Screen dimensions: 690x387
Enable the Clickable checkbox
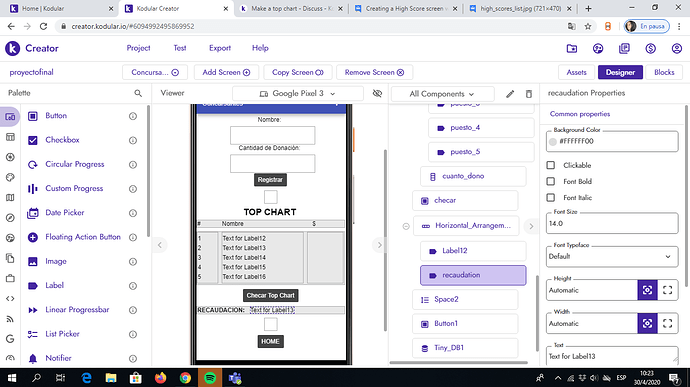click(x=551, y=165)
